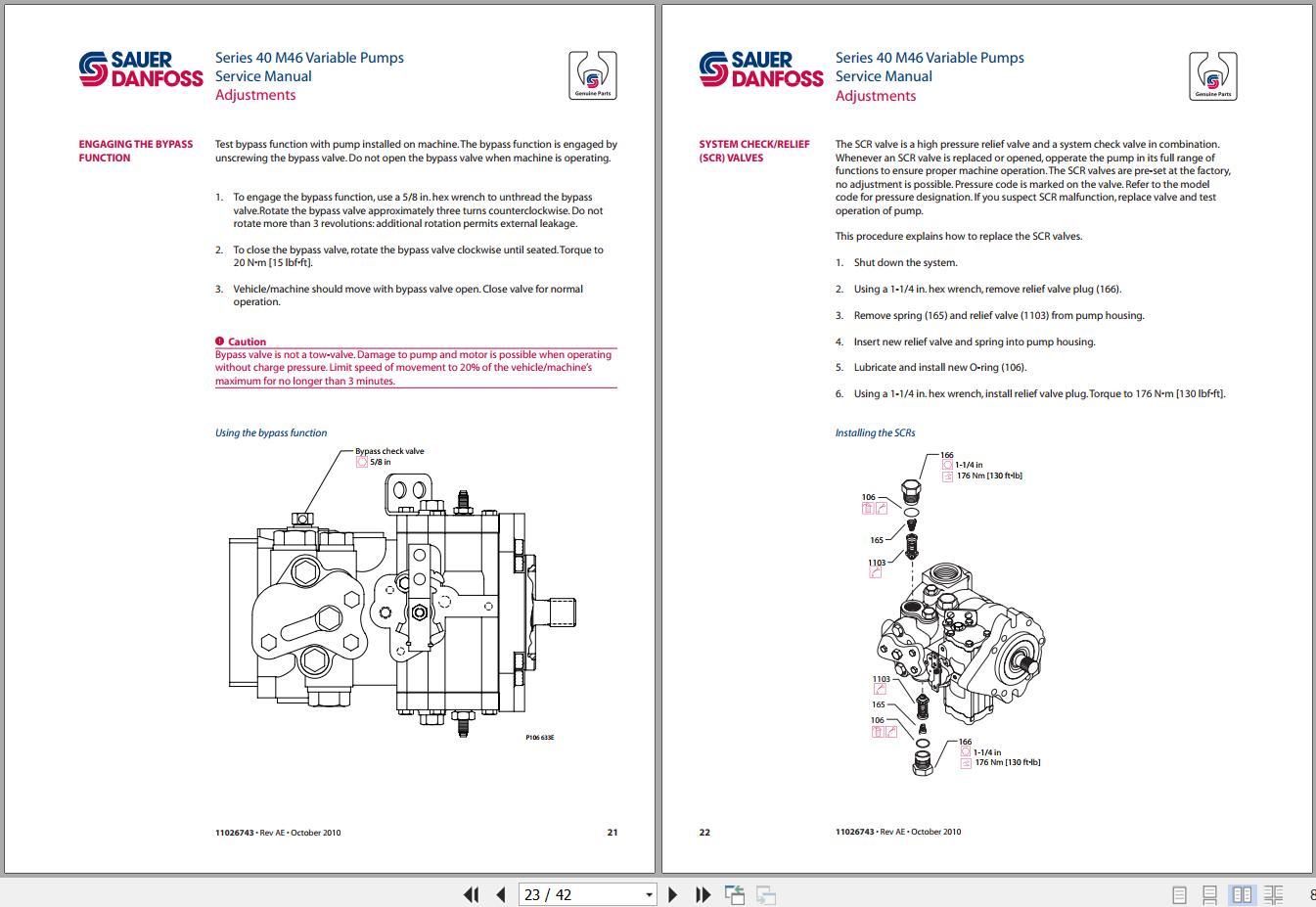The image size is (1316, 907).
Task: Click the 'ENGAGING THE BYPASS FUNCTION' heading
Action: click(x=136, y=151)
